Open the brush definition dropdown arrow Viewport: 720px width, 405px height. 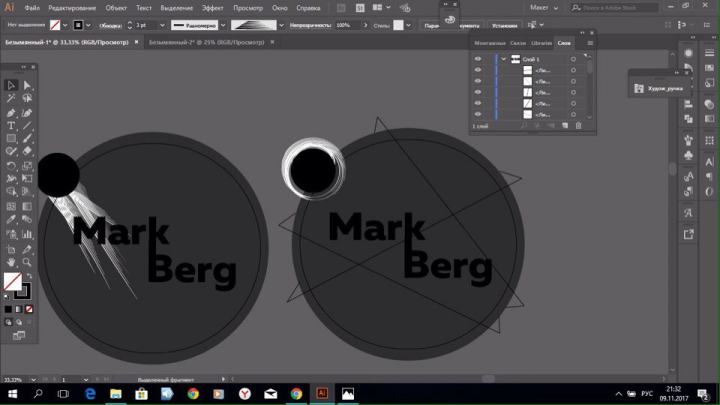pyautogui.click(x=281, y=25)
